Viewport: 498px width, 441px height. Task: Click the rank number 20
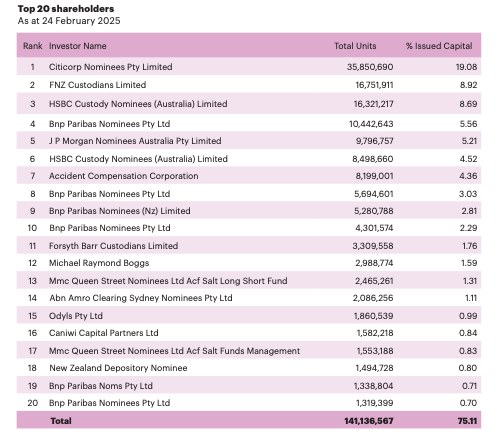point(32,403)
